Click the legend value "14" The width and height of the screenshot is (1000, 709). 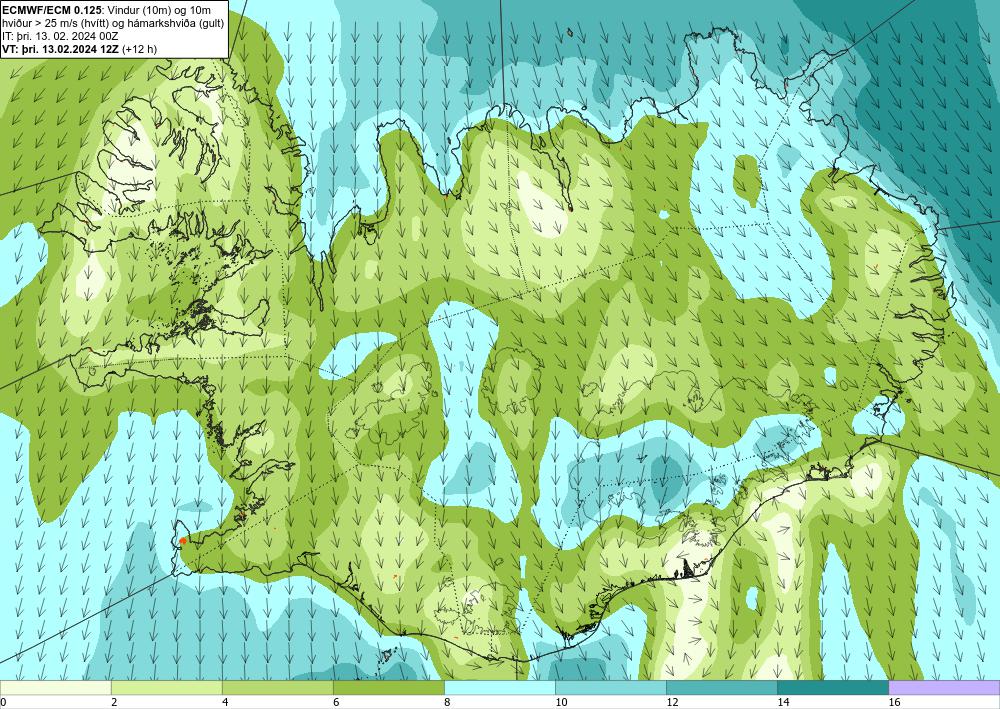point(783,702)
